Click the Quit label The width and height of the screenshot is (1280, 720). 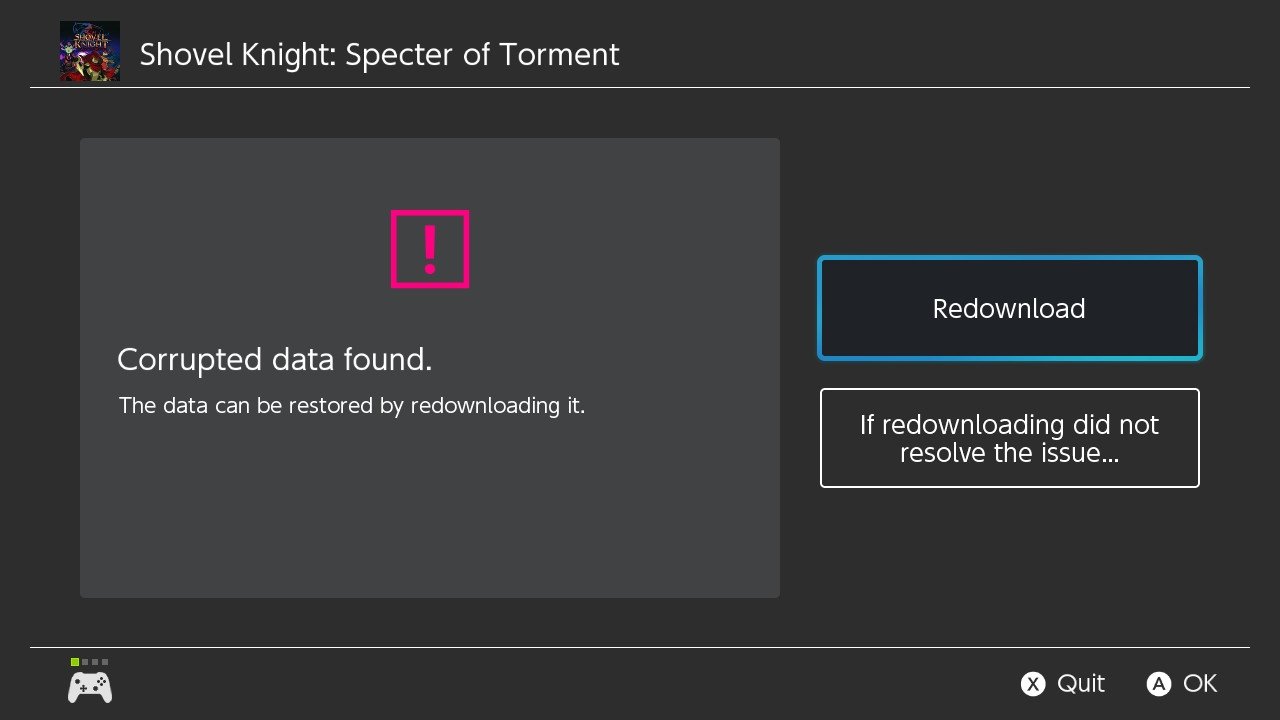point(1081,684)
